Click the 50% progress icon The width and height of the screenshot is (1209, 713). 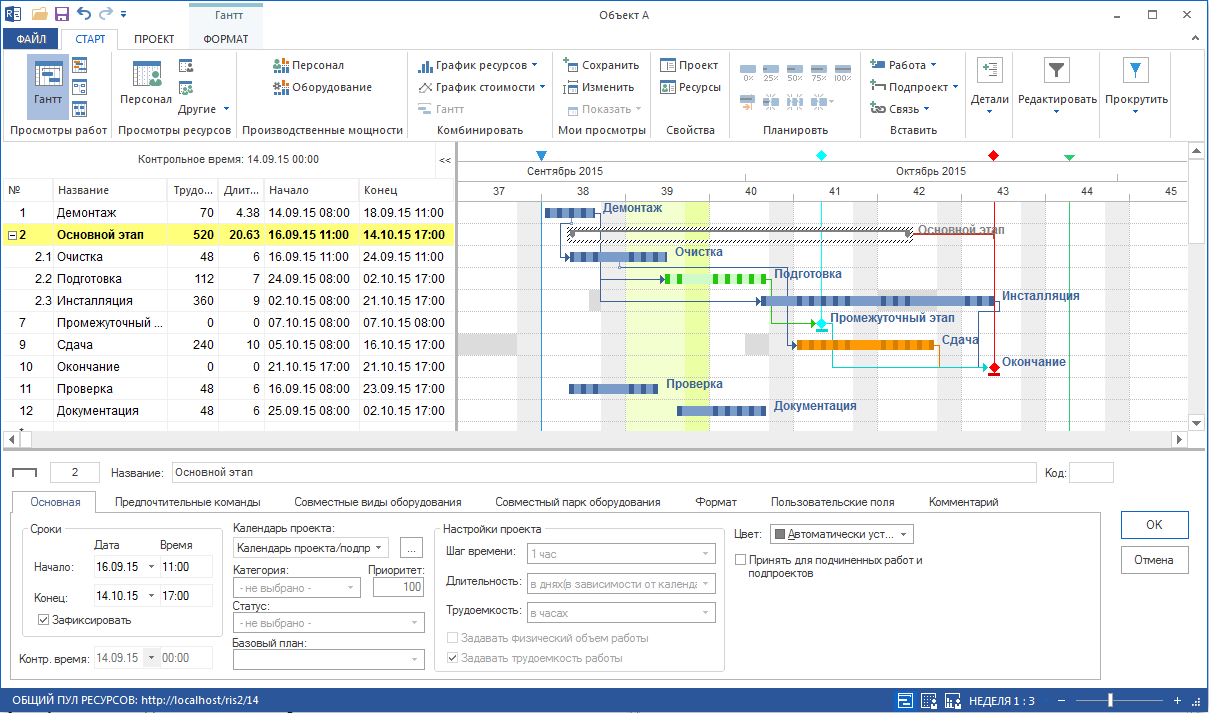(795, 73)
